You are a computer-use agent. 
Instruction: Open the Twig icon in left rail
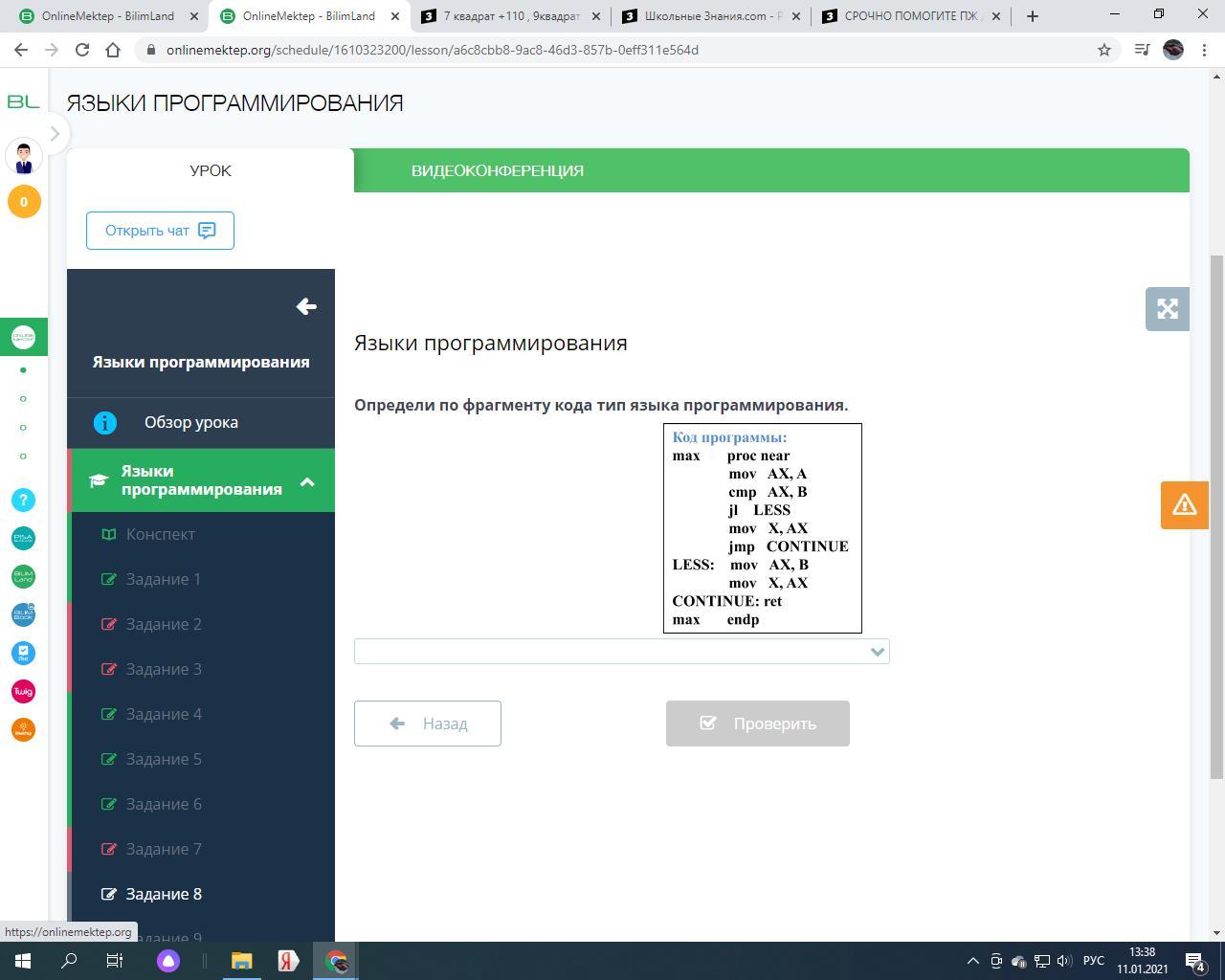(24, 691)
